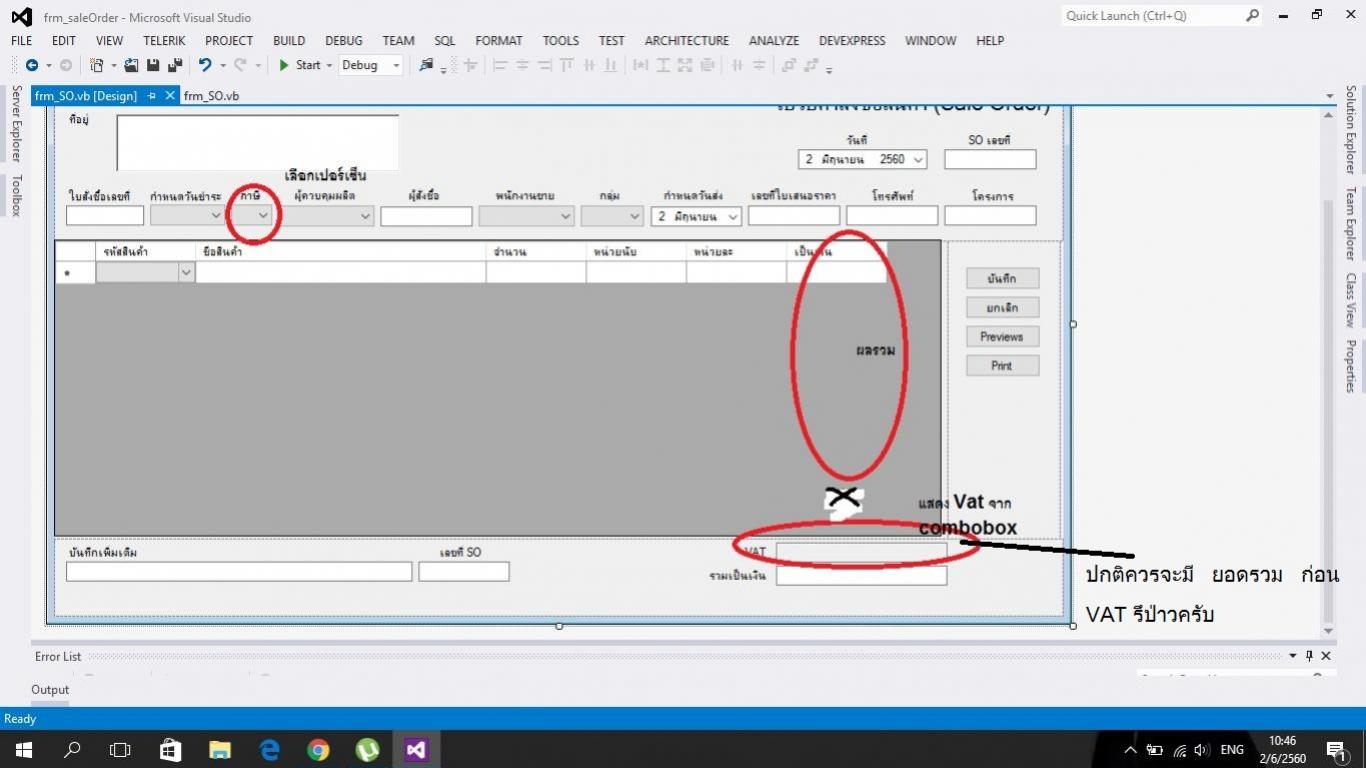
Task: Open the กำหนดวันส่ง date picker dropdown
Action: pos(733,216)
